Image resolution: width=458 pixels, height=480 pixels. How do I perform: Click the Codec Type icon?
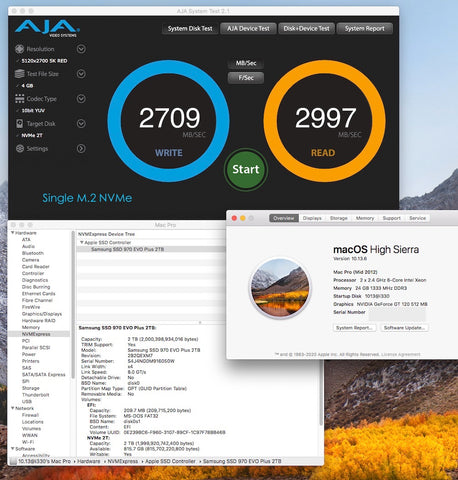point(19,99)
